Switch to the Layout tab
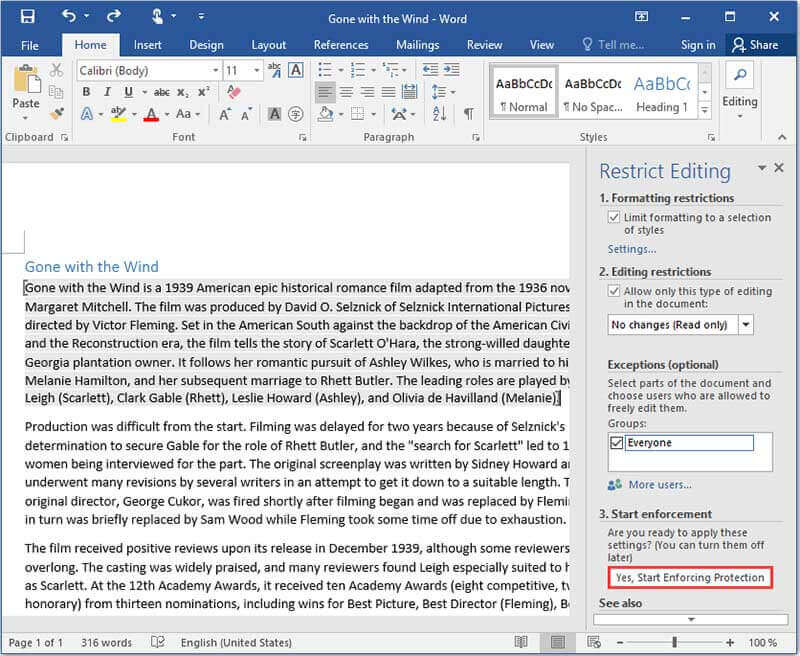This screenshot has height=656, width=800. 268,45
